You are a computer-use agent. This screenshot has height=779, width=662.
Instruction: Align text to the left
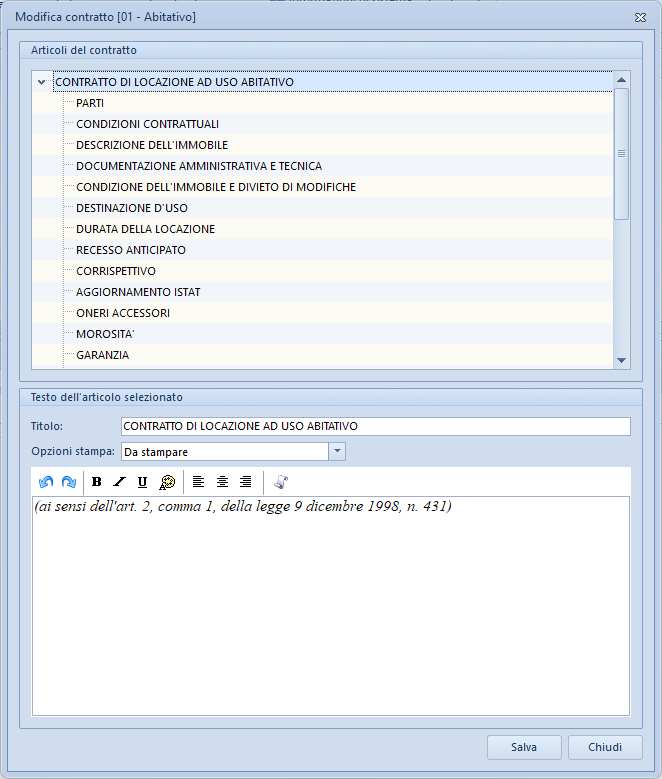coord(198,481)
